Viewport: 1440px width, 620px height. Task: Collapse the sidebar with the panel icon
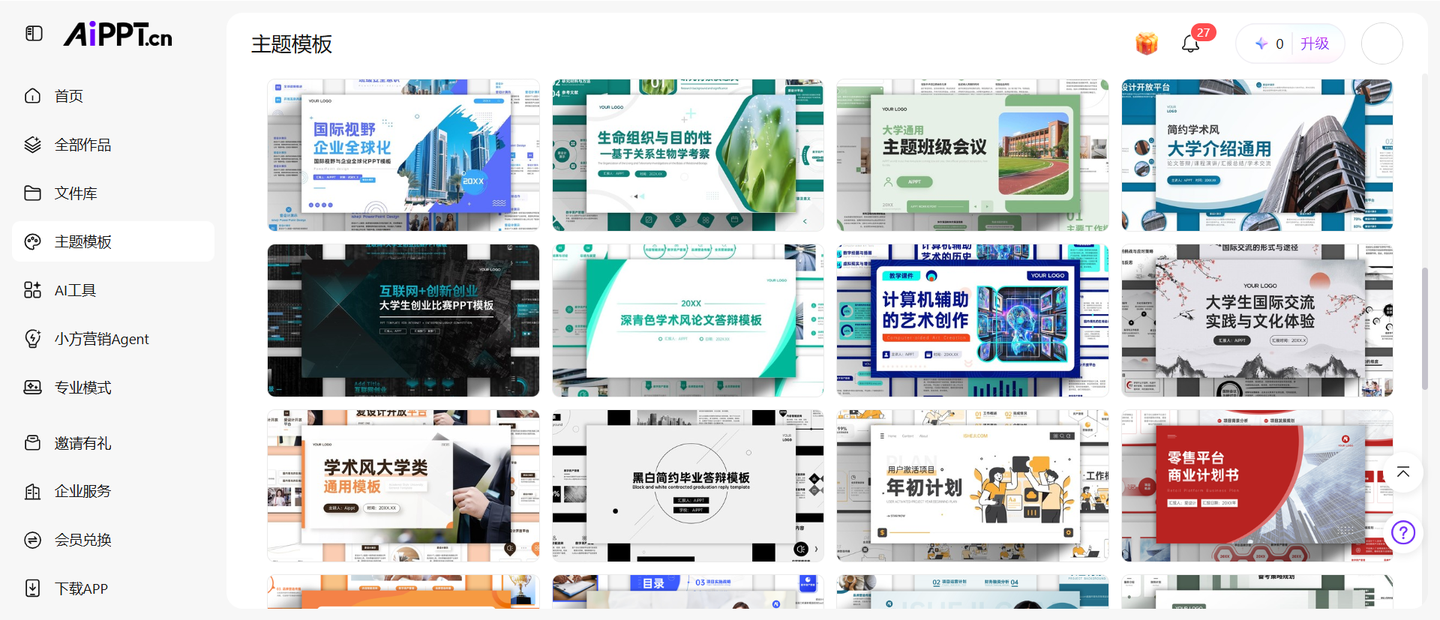click(34, 33)
